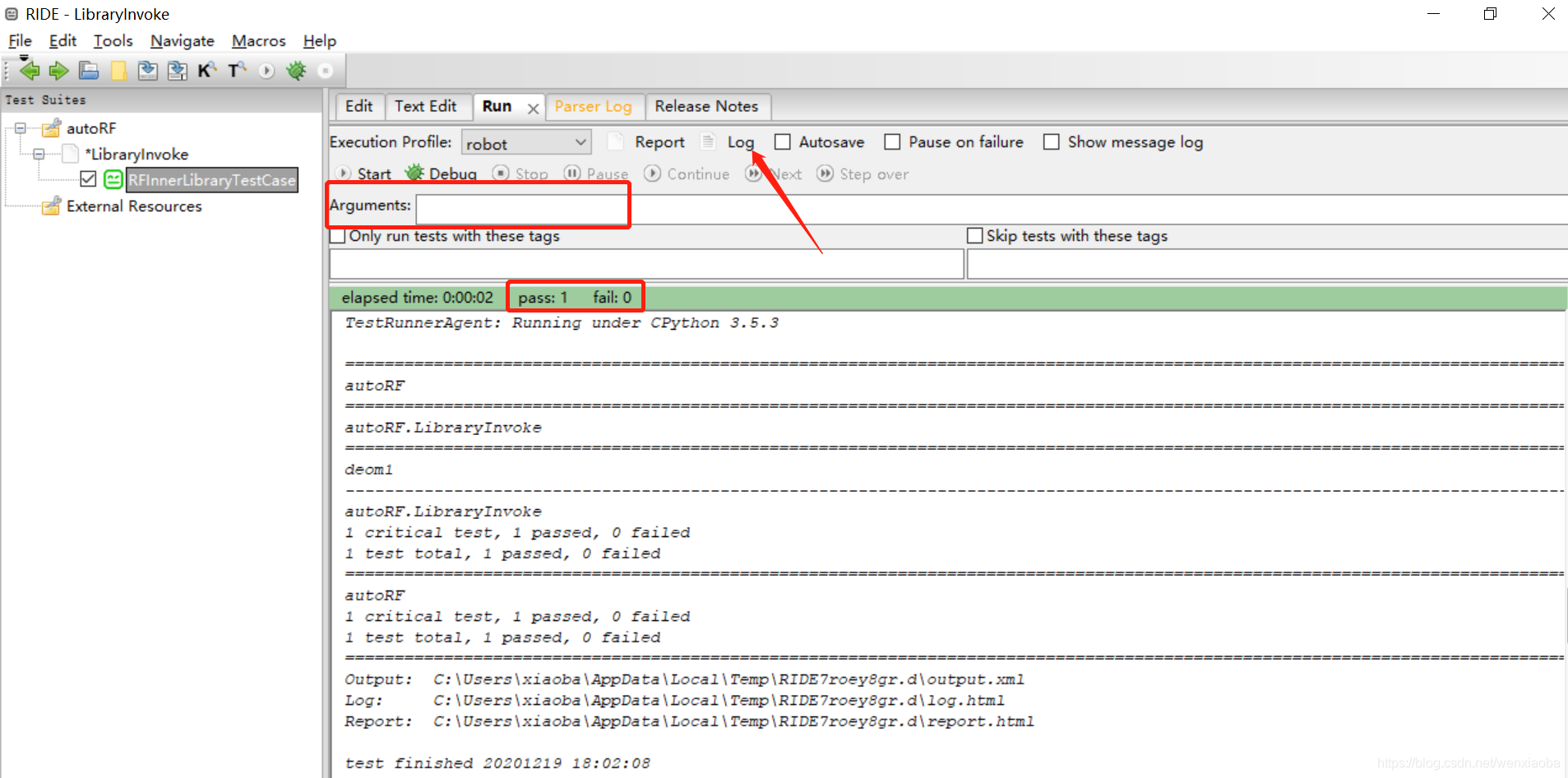Image resolution: width=1568 pixels, height=778 pixels.
Task: Click the Stop run button
Action: (x=520, y=174)
